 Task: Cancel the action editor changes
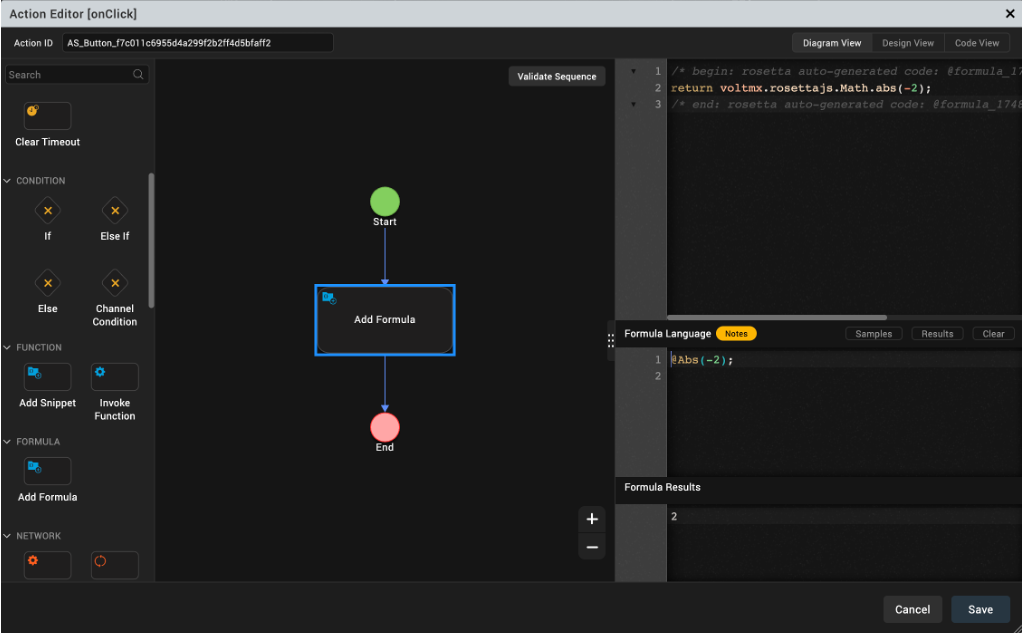[912, 610]
